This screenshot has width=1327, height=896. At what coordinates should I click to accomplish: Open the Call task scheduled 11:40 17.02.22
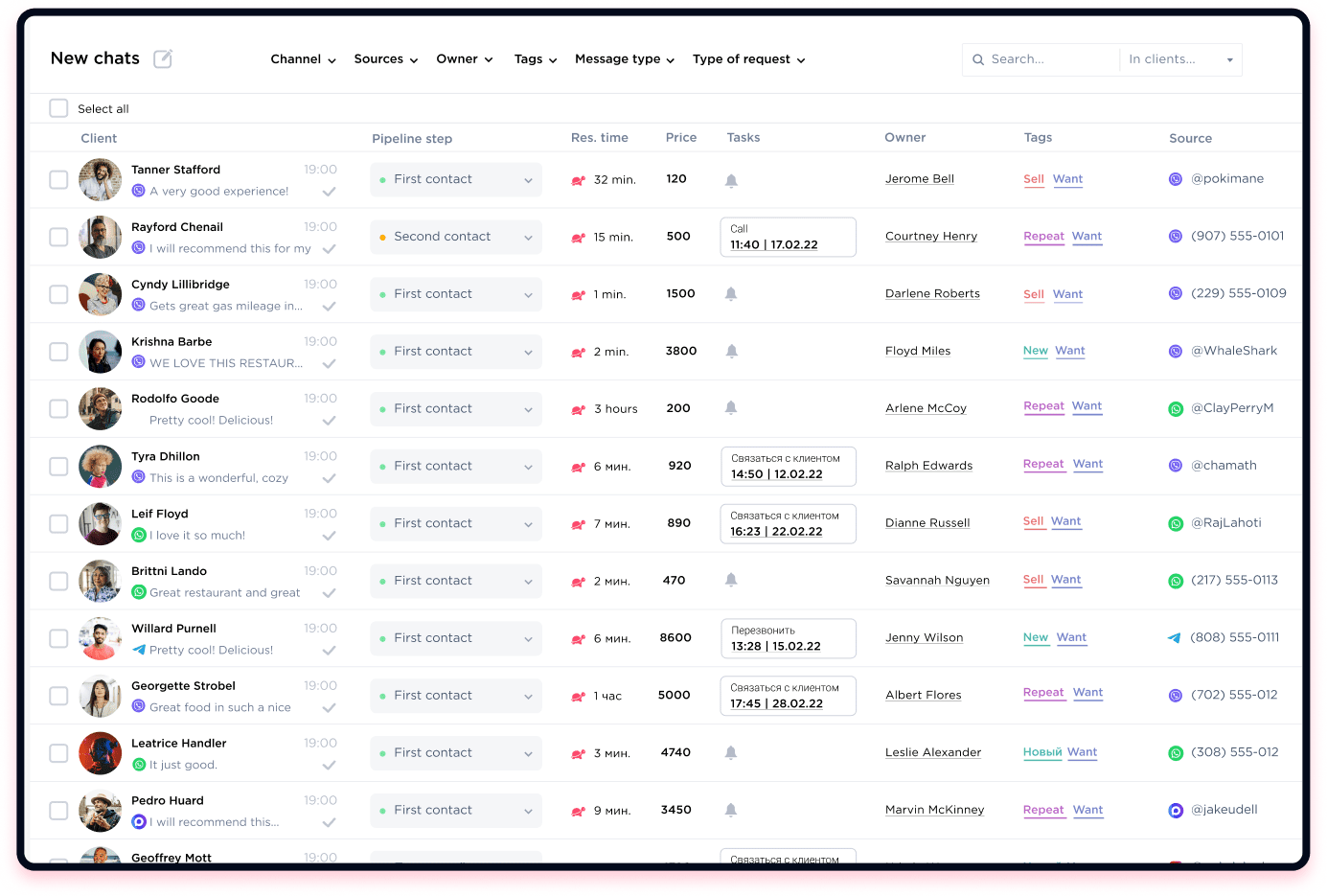tap(788, 238)
